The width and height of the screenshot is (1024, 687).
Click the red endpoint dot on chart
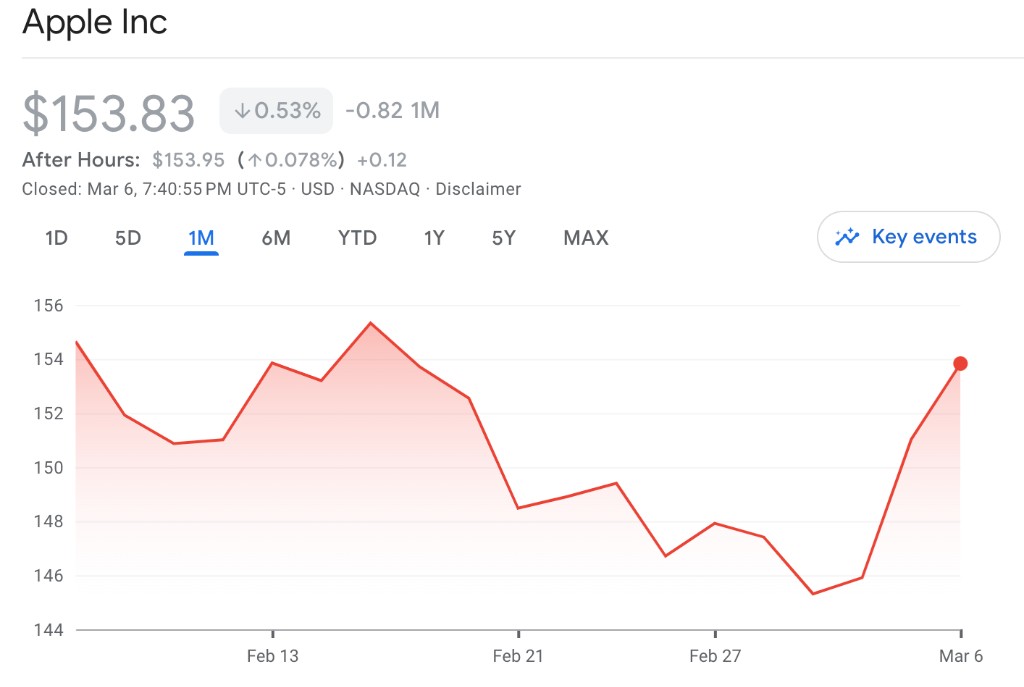[x=960, y=363]
